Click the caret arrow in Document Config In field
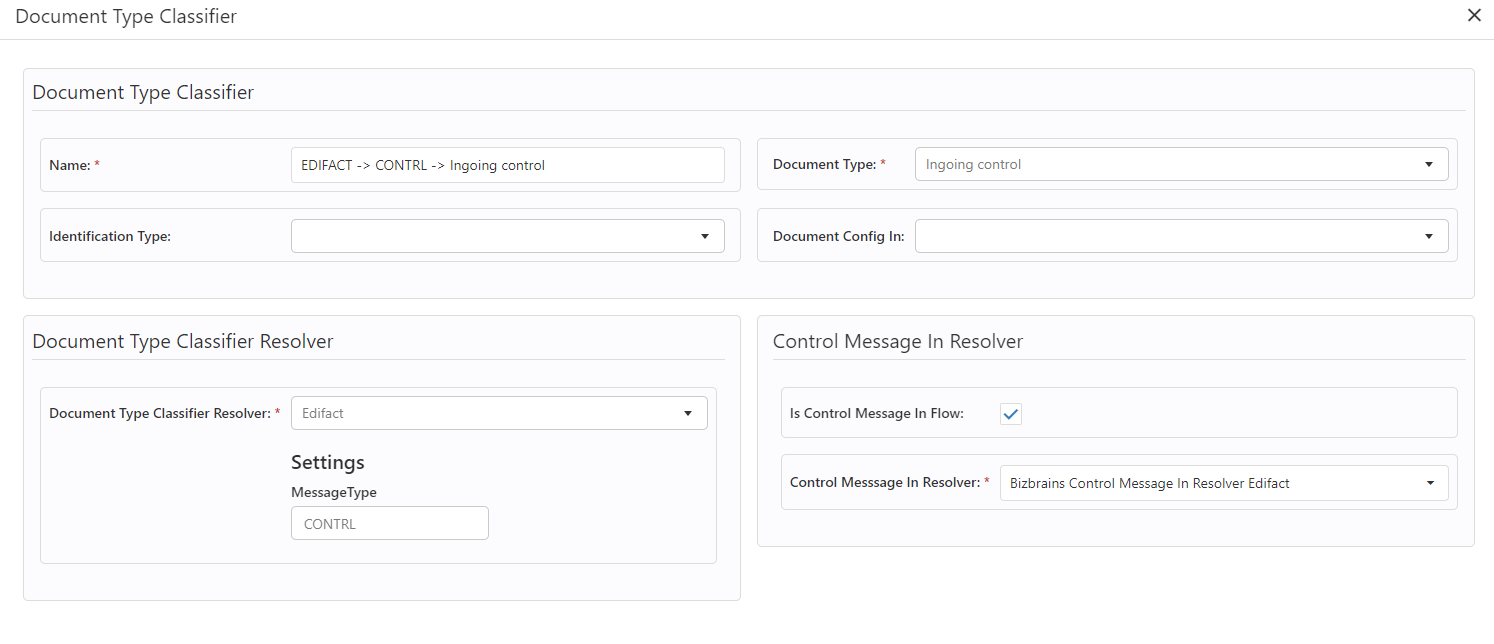Screen dimensions: 1494x644 (x=1429, y=237)
